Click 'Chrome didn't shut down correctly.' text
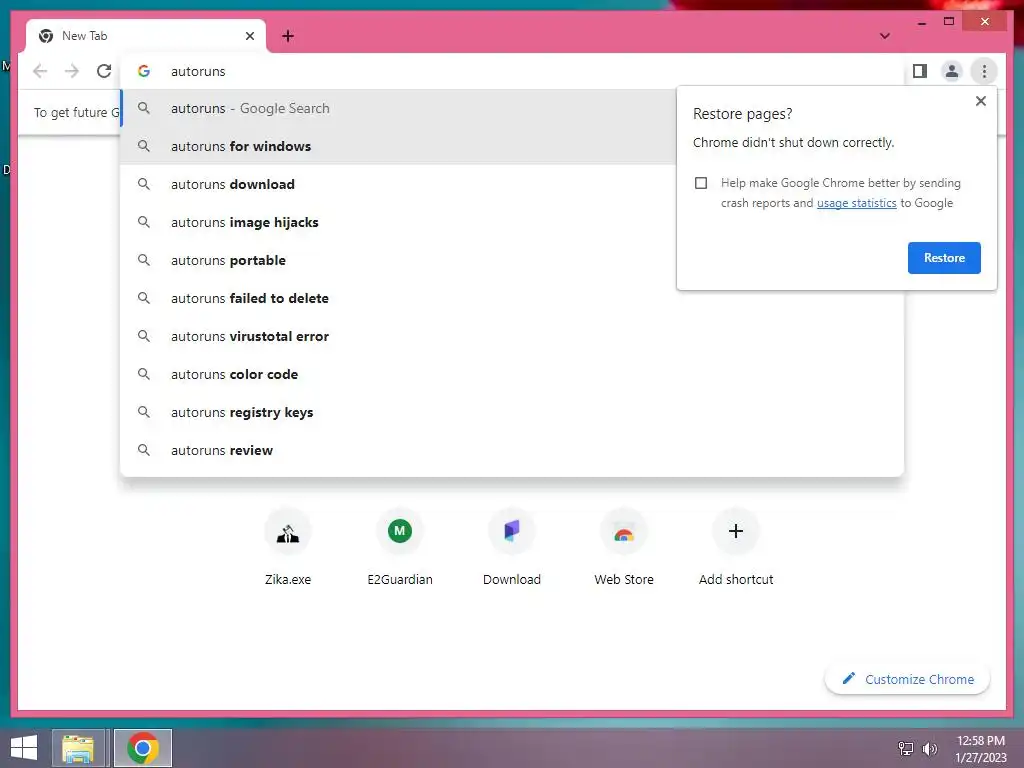Screen dimensions: 1024x768 (793, 142)
